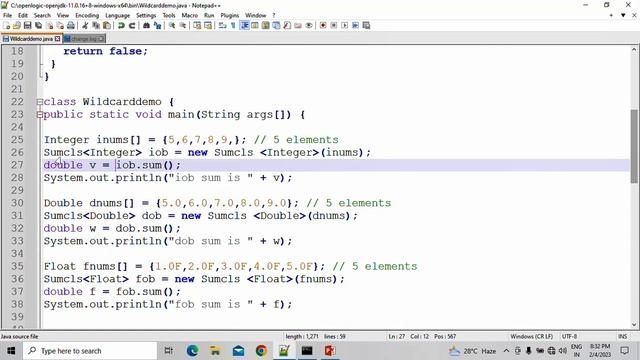Zoom out with the magnifier minus icon

[182, 25]
